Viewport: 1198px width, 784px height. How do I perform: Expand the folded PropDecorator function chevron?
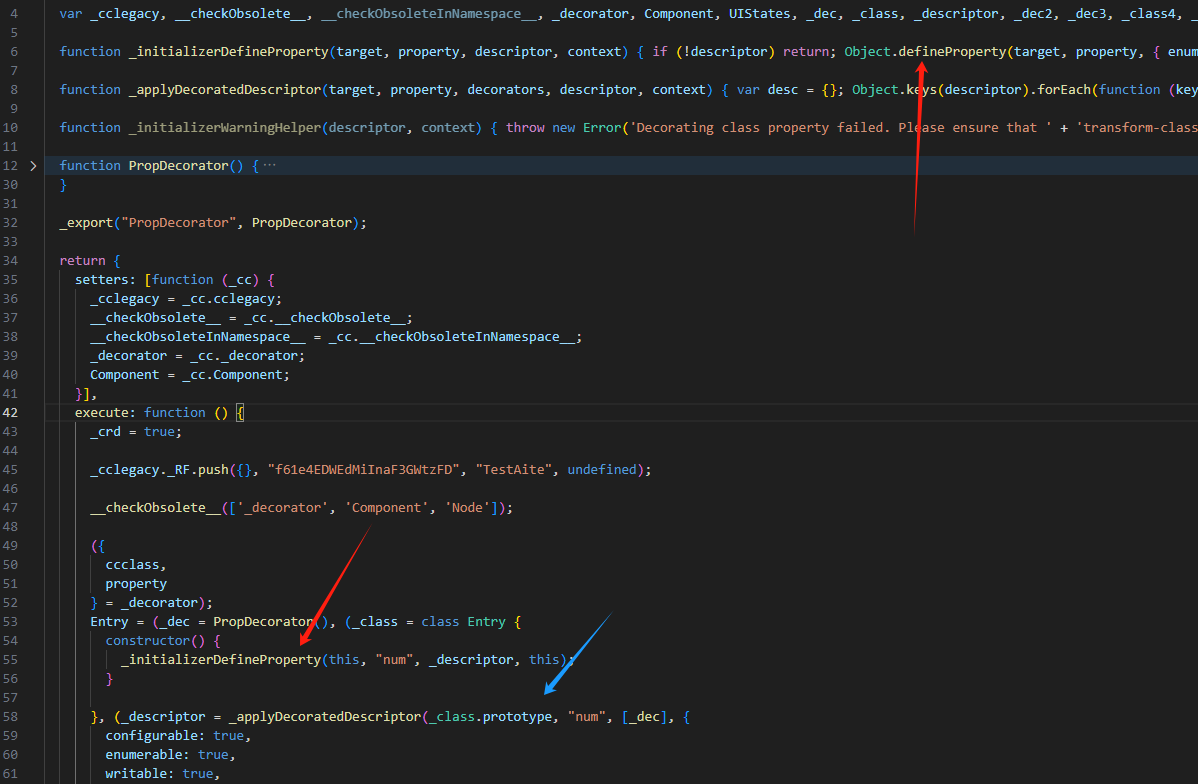click(33, 166)
